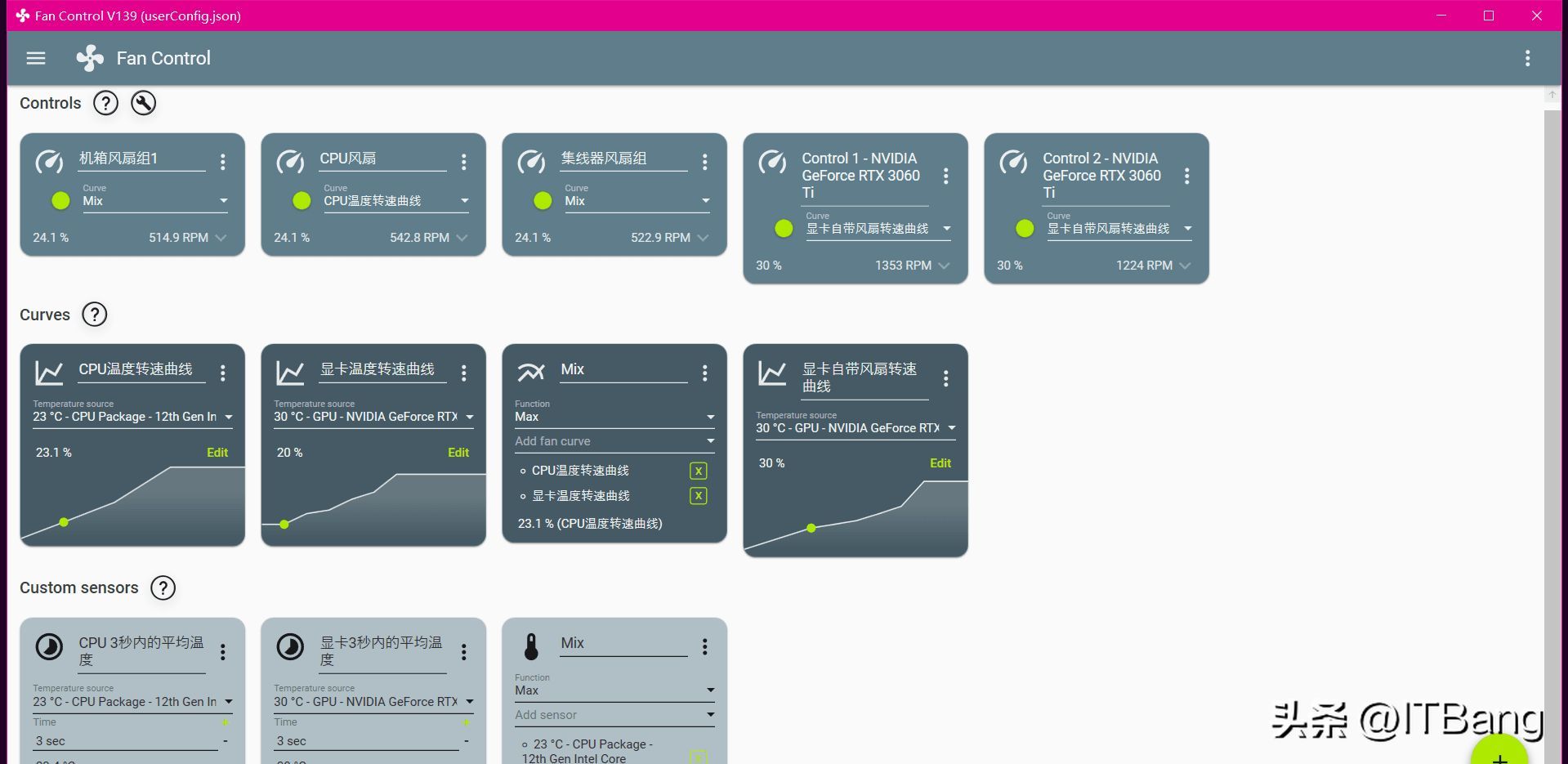This screenshot has height=764, width=1568.
Task: Open help for the Controls section
Action: (105, 103)
